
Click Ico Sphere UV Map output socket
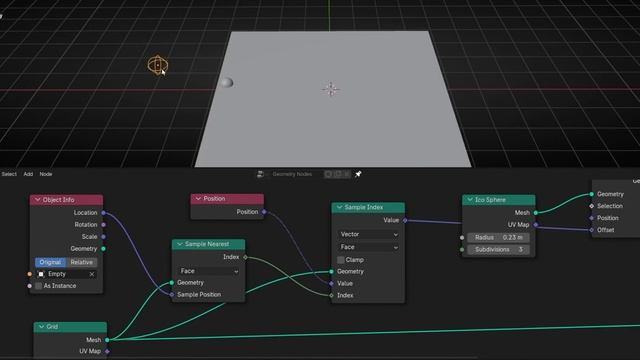pyautogui.click(x=536, y=224)
